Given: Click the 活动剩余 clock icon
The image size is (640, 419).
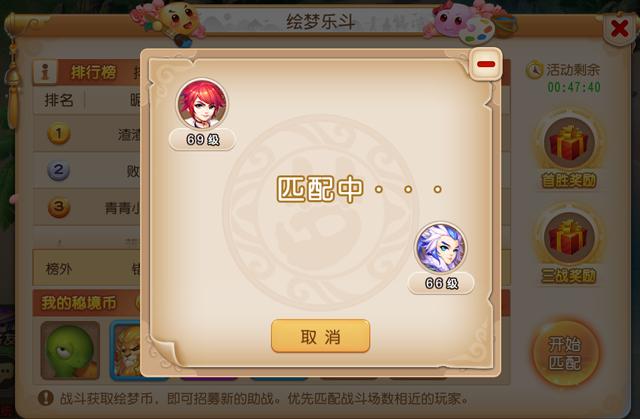Looking at the screenshot, I should [x=534, y=70].
